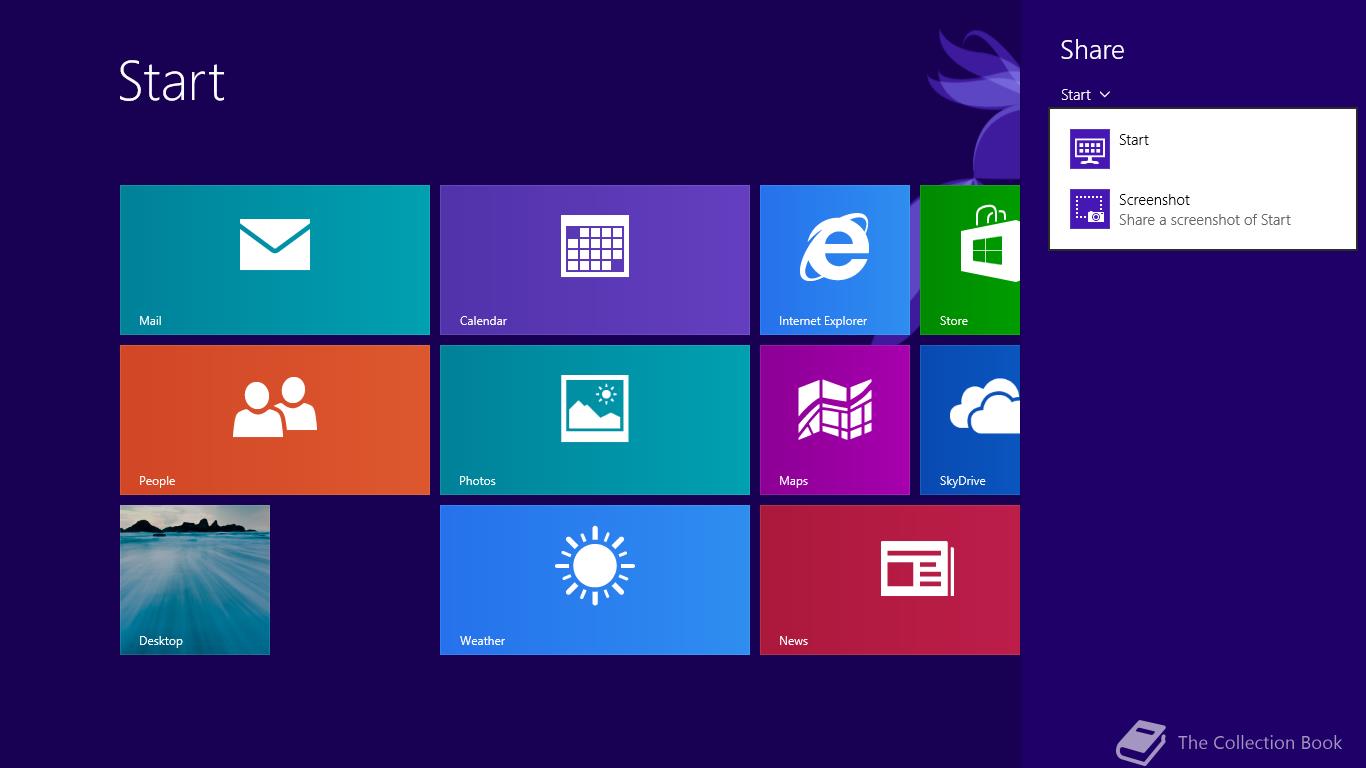Click the large Start screen title
Image resolution: width=1366 pixels, height=768 pixels.
click(x=172, y=81)
